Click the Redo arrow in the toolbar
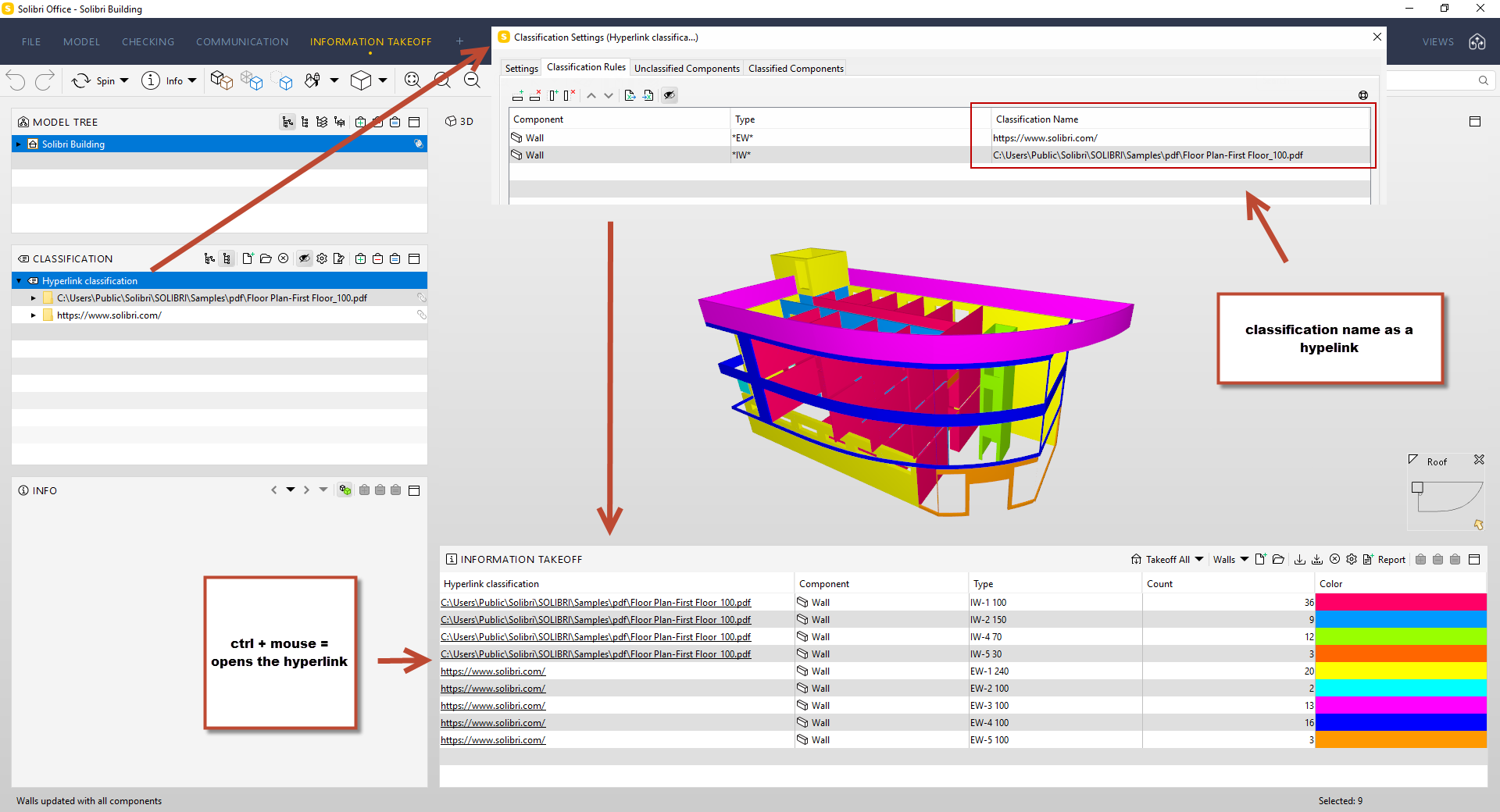1500x812 pixels. 45,80
